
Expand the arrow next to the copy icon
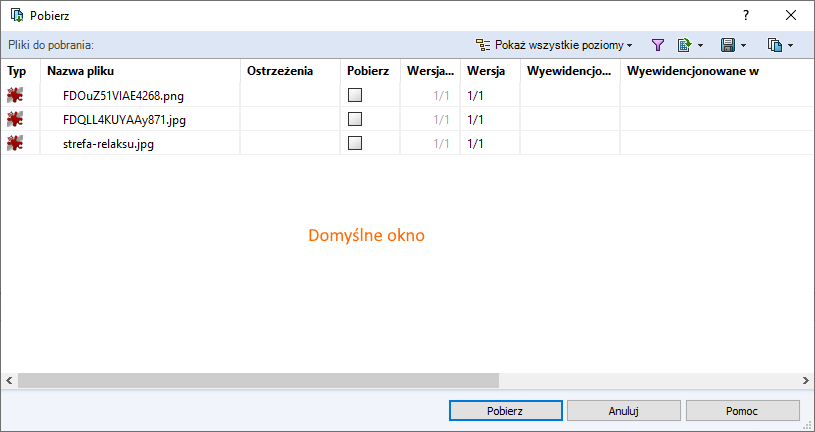pyautogui.click(x=791, y=46)
